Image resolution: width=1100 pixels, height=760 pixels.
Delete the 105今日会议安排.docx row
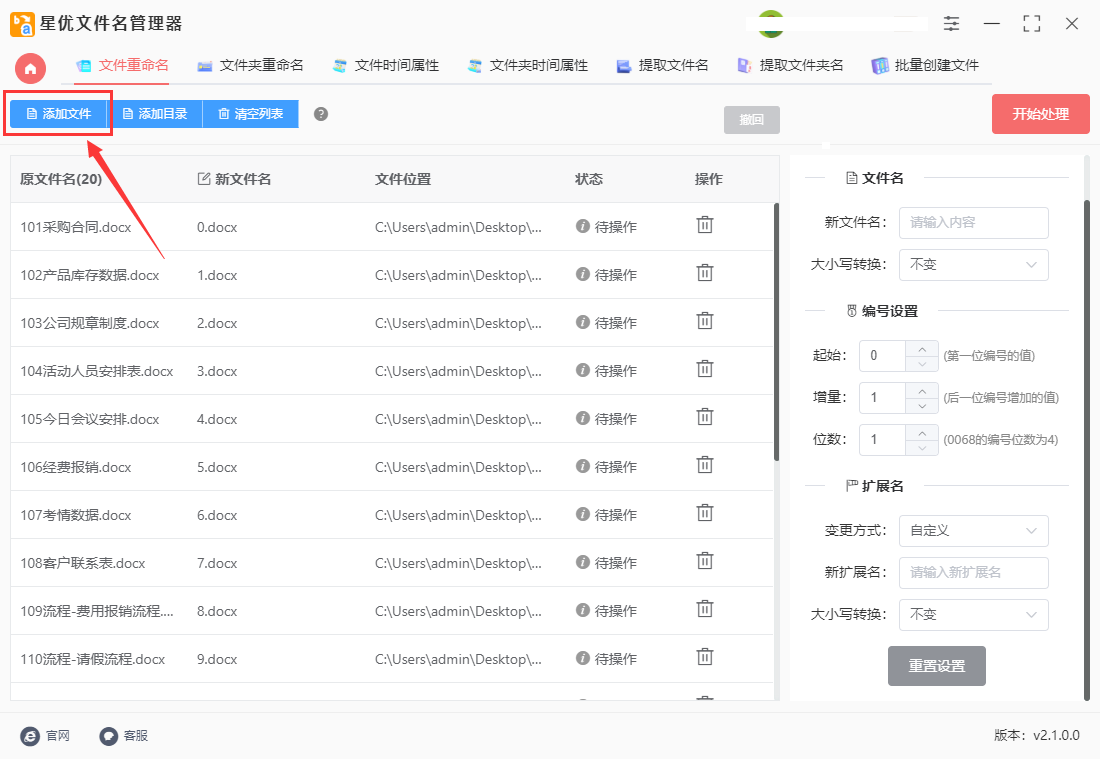tap(704, 418)
